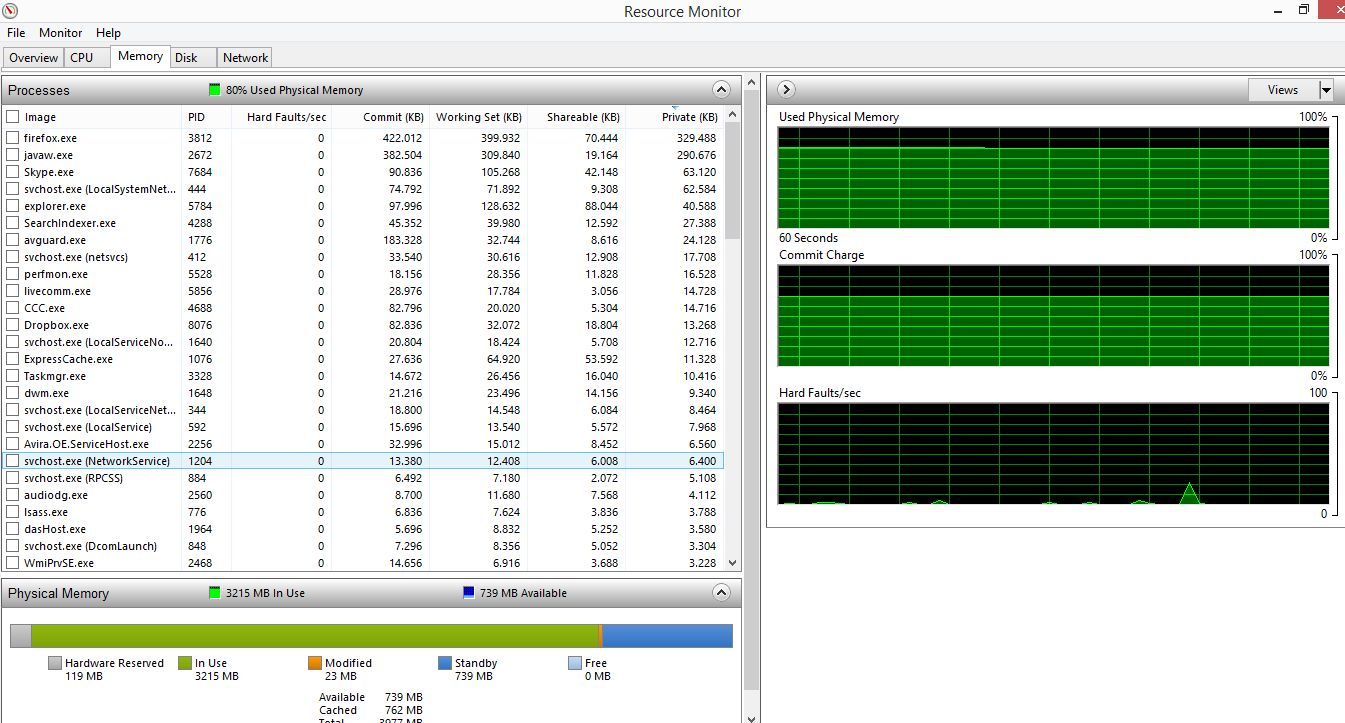Click the Commit Charge graph
Viewport: 1345px width, 723px height.
pos(1053,316)
